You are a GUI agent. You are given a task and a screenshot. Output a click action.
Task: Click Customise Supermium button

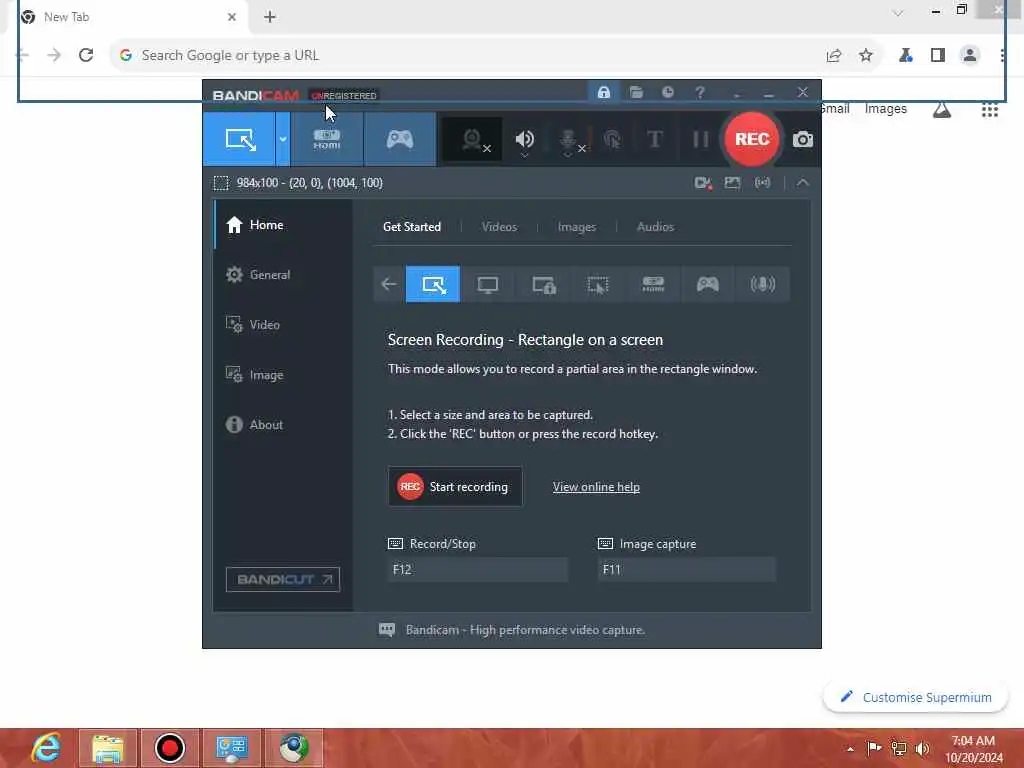[915, 697]
